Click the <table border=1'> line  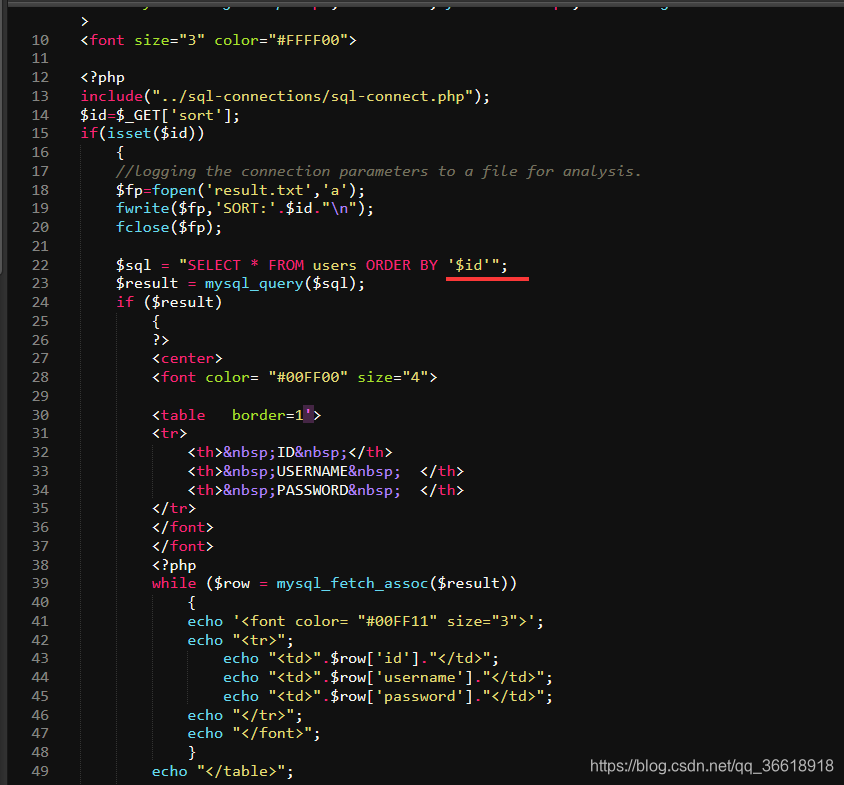pos(236,415)
